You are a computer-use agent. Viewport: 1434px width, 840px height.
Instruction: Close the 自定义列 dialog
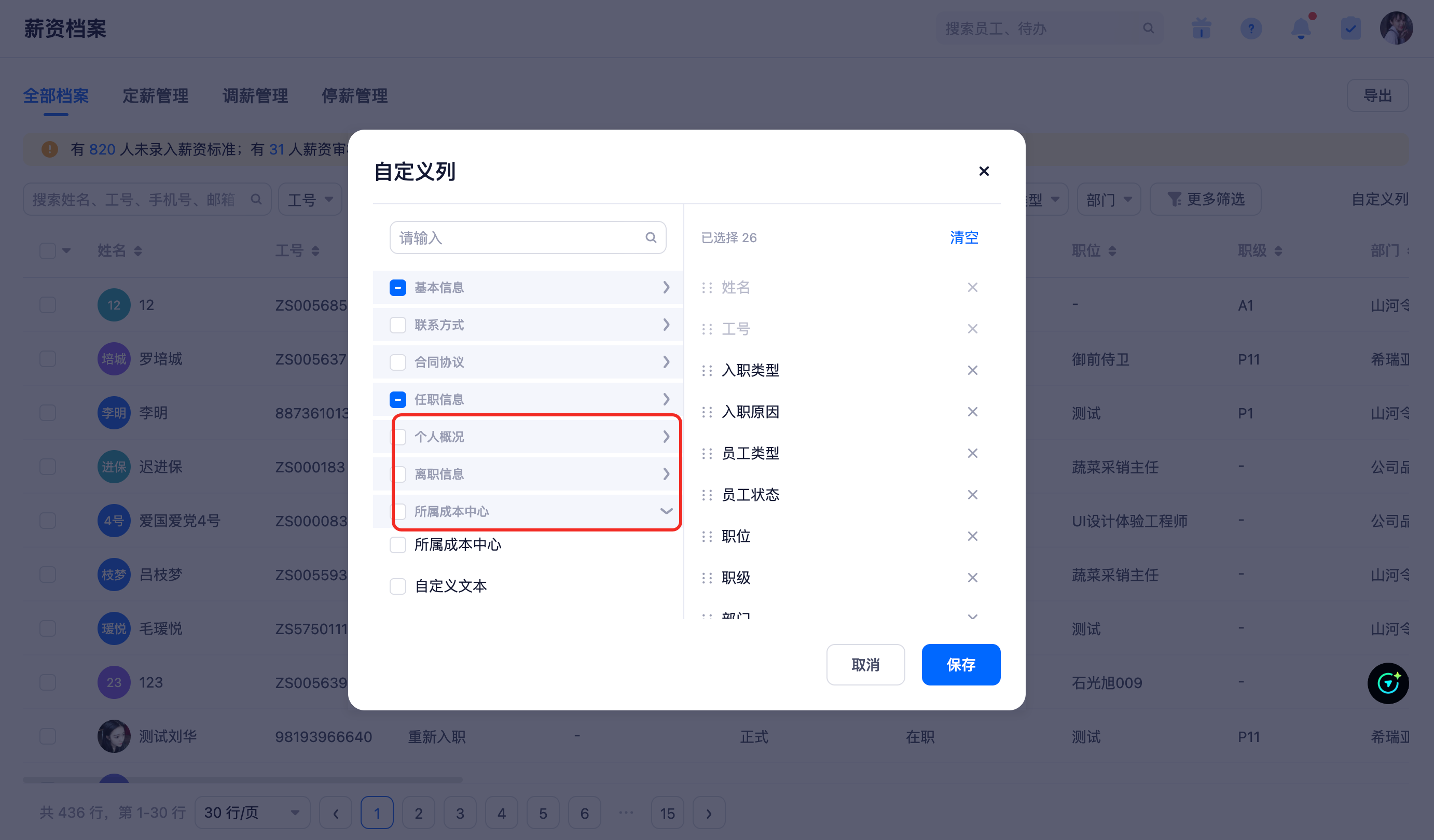(x=983, y=171)
